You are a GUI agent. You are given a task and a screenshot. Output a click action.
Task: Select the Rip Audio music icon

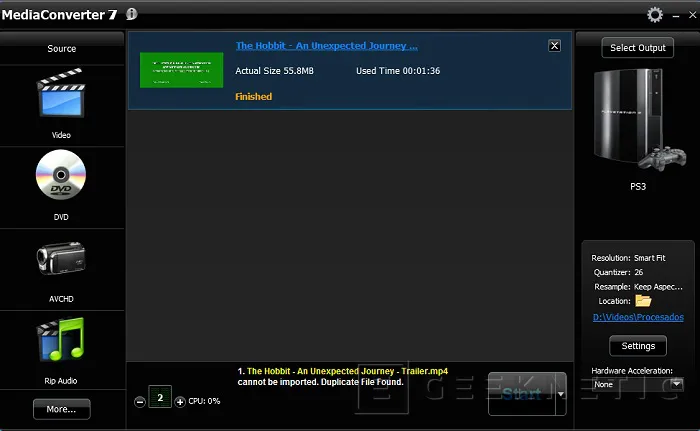click(x=61, y=339)
